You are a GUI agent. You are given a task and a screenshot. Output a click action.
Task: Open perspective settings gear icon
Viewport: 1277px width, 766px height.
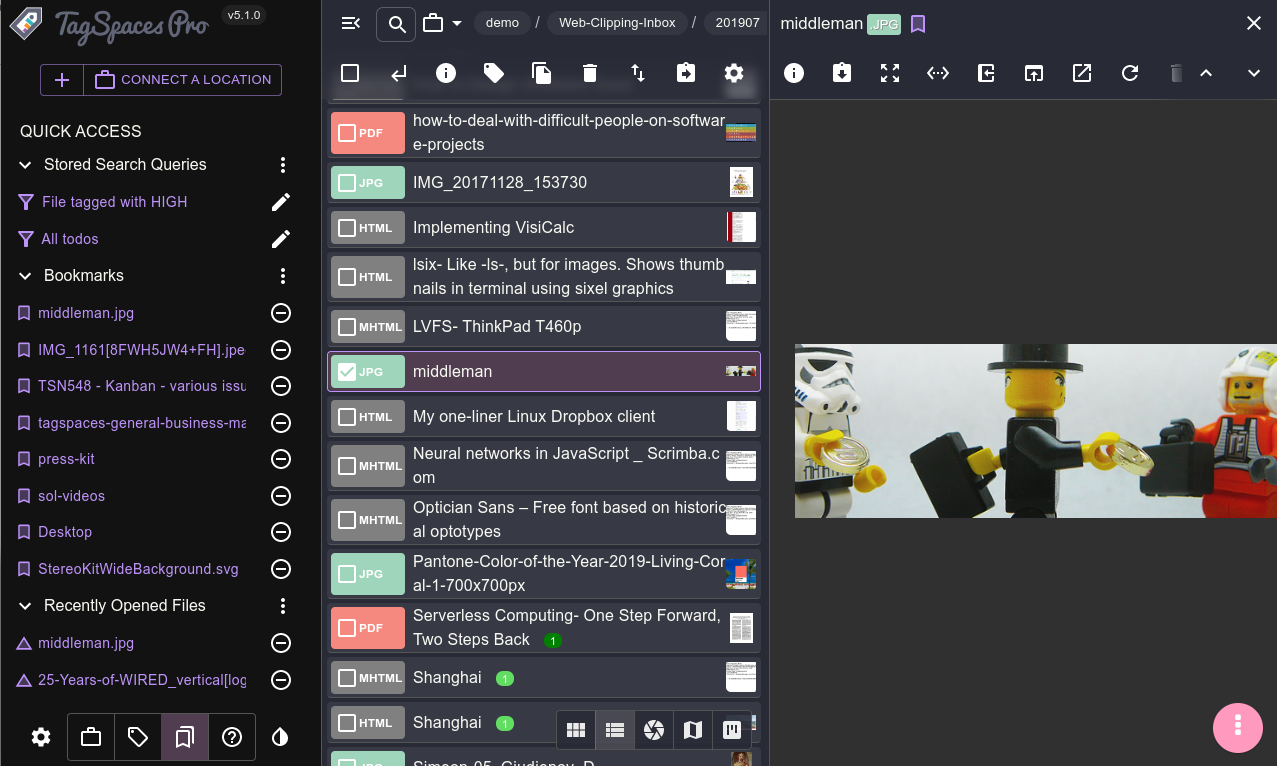(x=734, y=73)
